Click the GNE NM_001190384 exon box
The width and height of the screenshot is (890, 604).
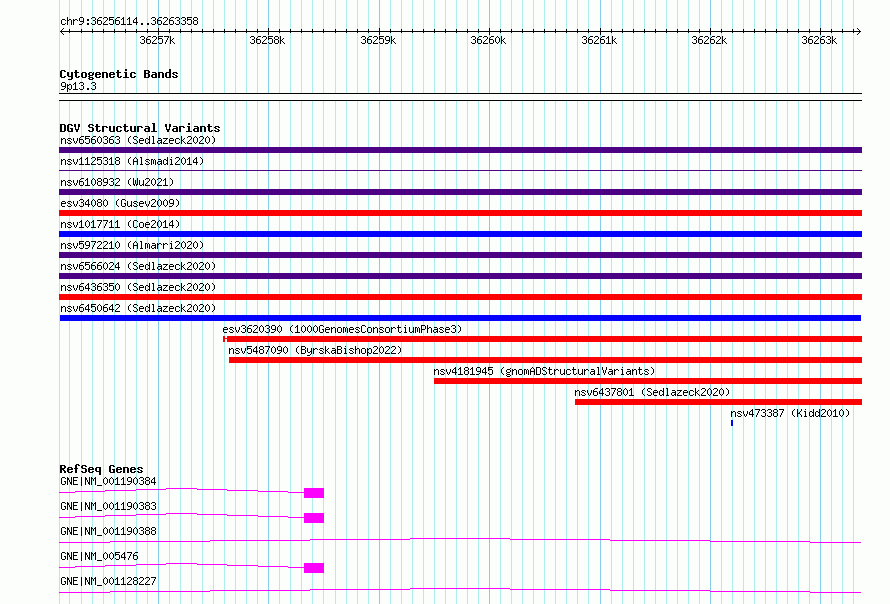point(314,493)
